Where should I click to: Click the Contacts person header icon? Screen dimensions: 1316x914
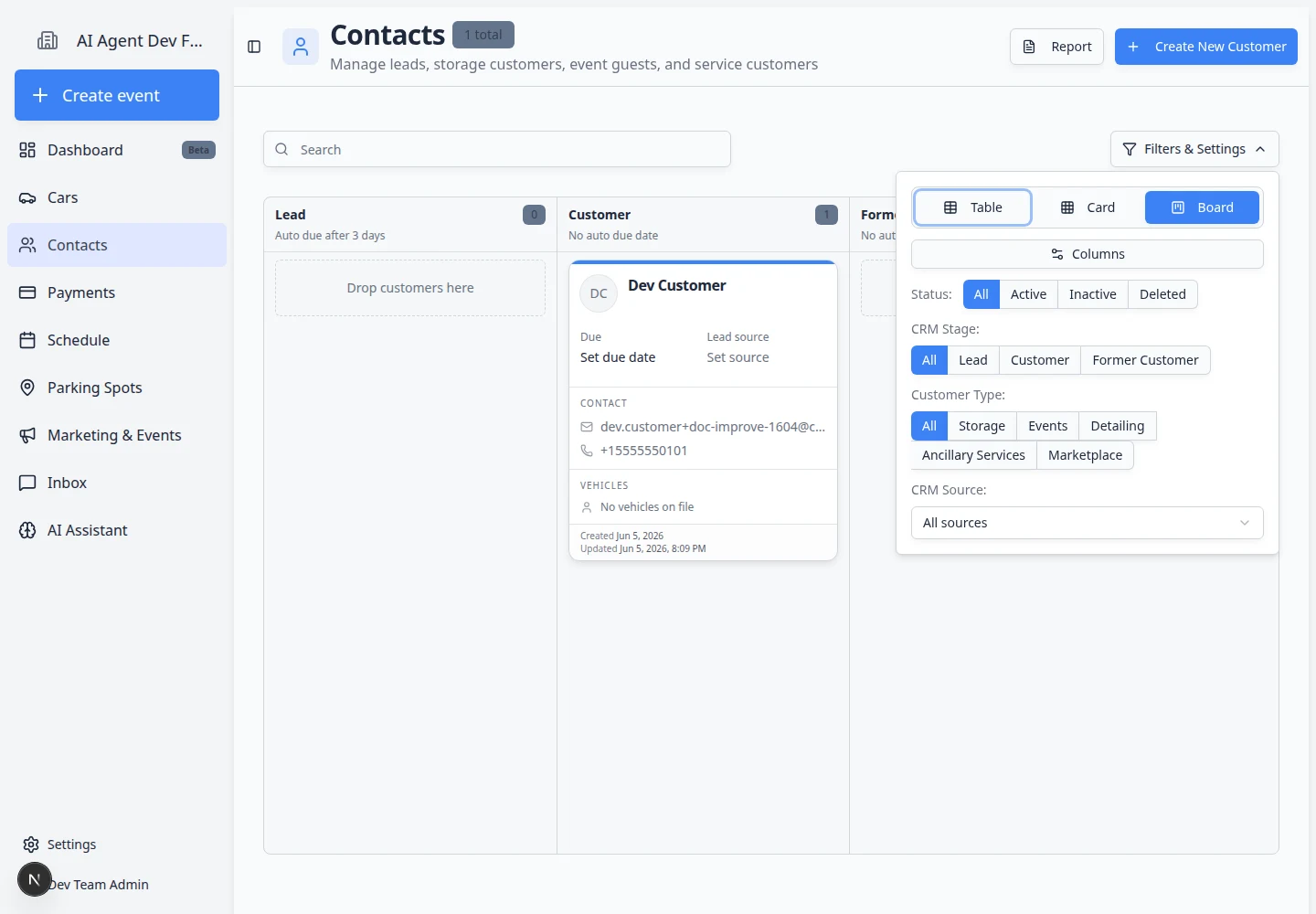(x=301, y=47)
